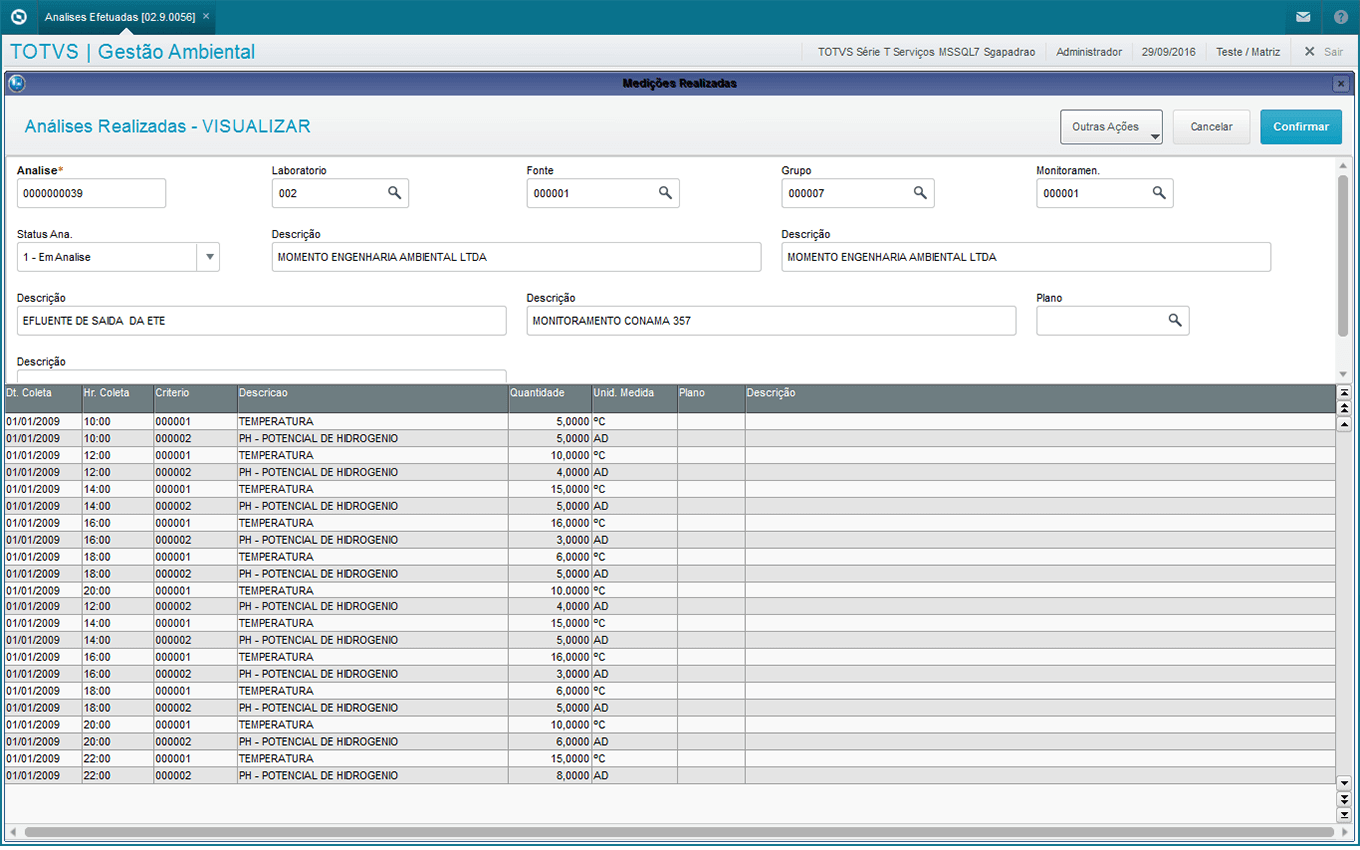Click Sair to exit the system
The width and height of the screenshot is (1360, 850).
pyautogui.click(x=1323, y=52)
